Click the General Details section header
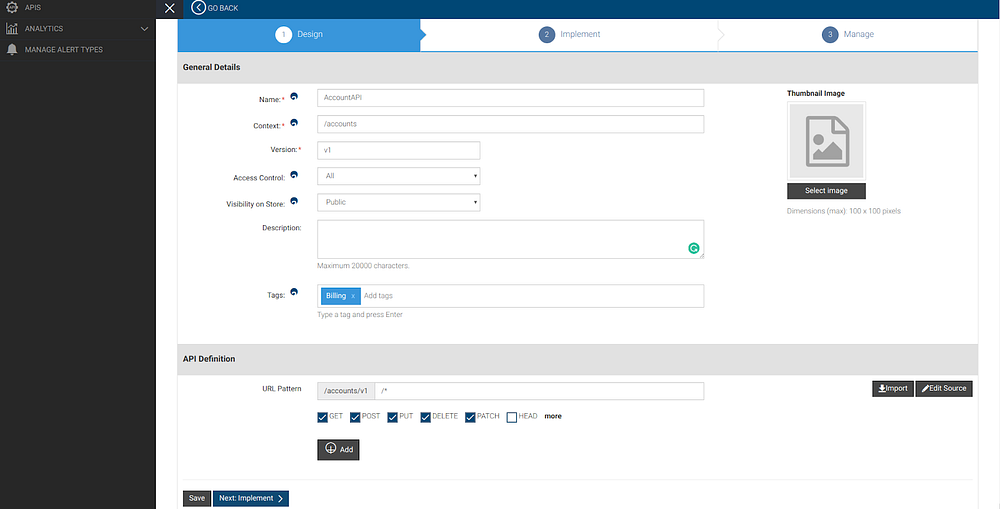This screenshot has width=1000, height=509. [x=212, y=67]
